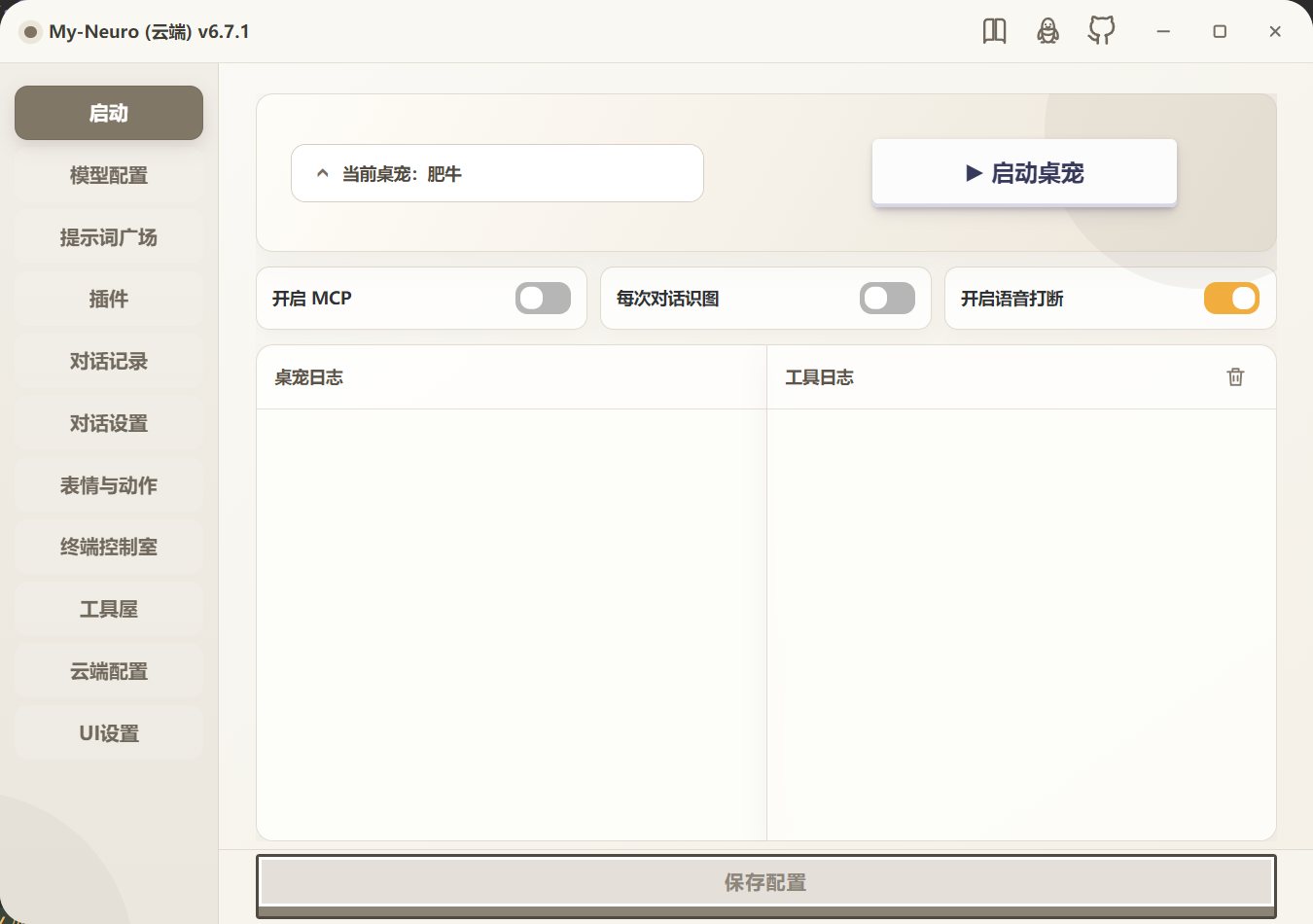The width and height of the screenshot is (1313, 924).
Task: Click the app logo dot in title bar
Action: click(30, 32)
